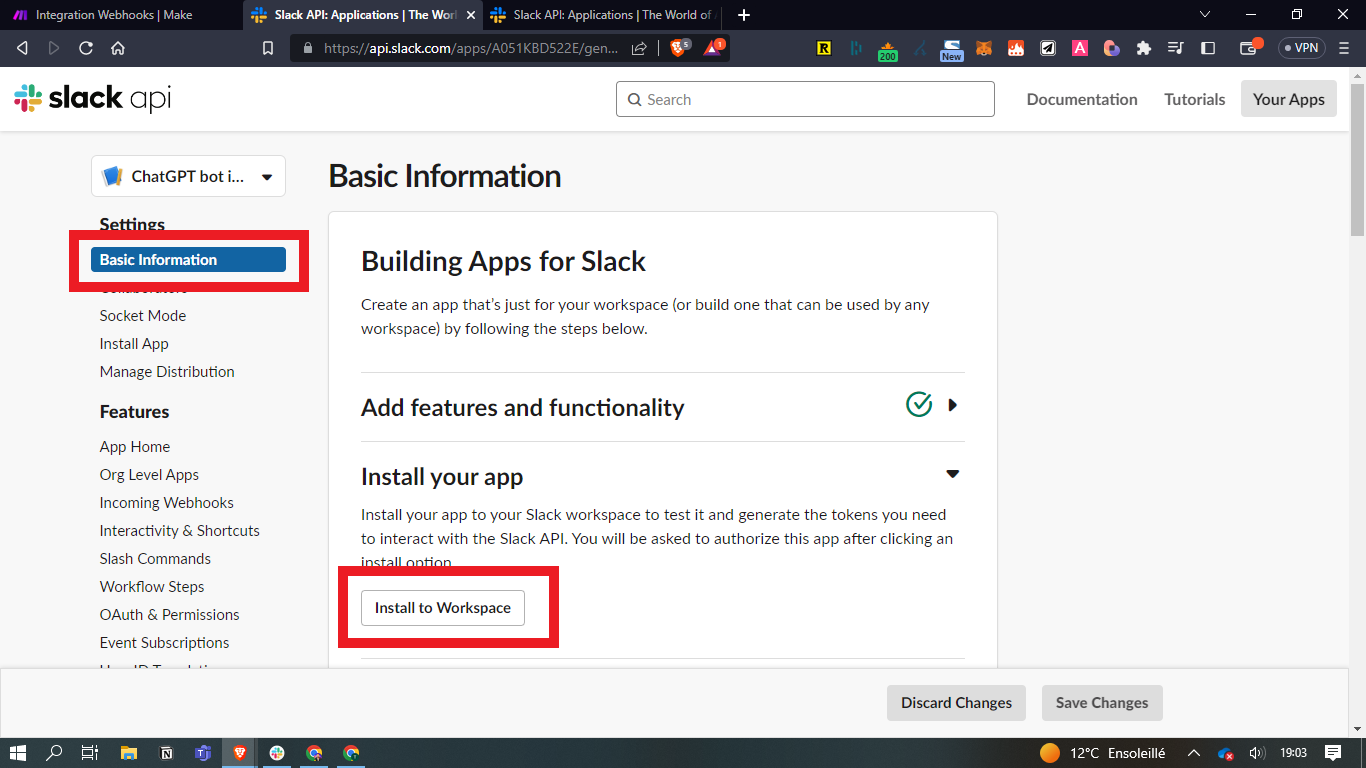Open the ChatGPT bot app selector dropdown

click(x=188, y=176)
